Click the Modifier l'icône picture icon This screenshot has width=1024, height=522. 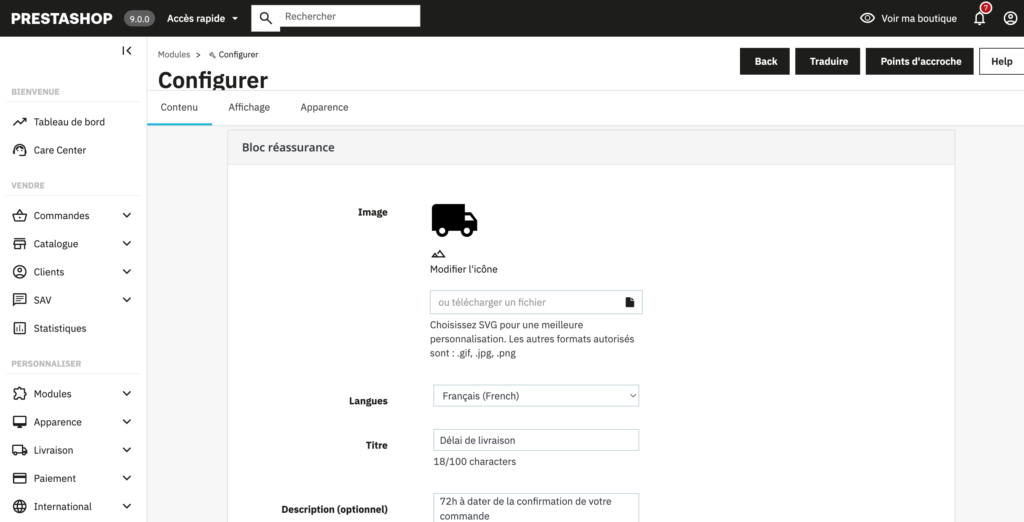coord(438,254)
